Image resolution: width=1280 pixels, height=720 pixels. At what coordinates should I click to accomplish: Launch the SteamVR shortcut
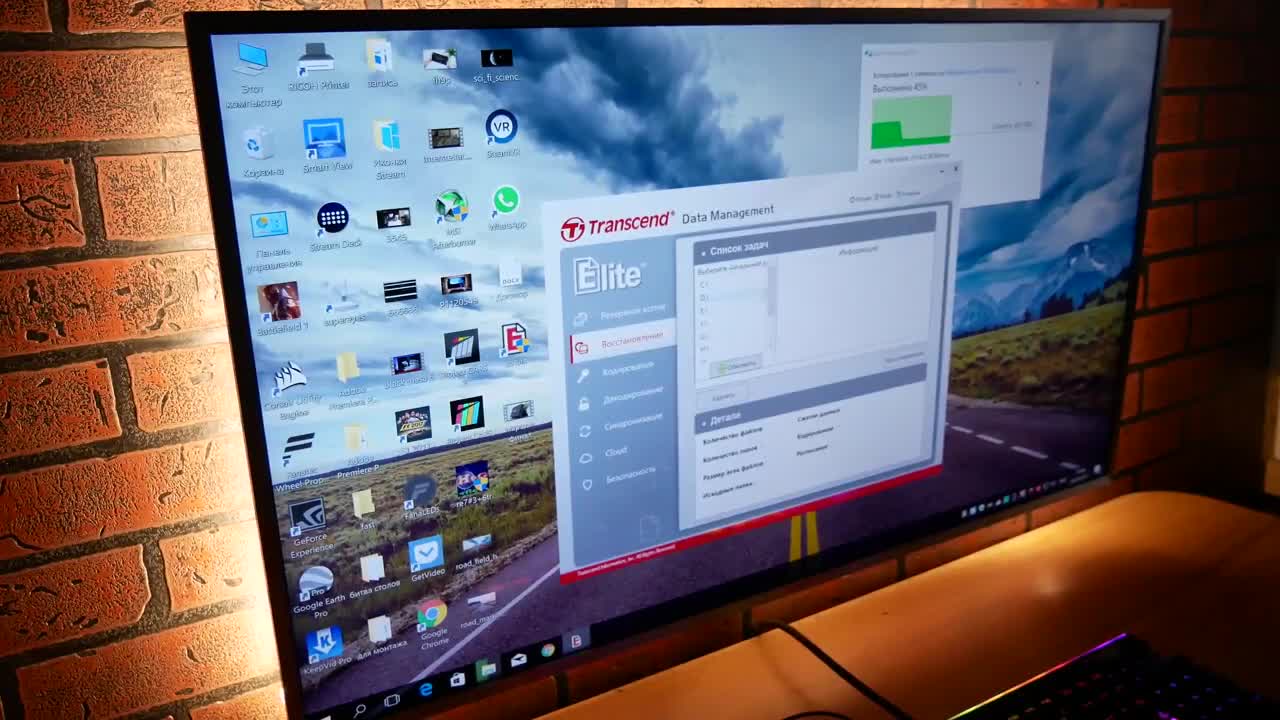pos(501,134)
